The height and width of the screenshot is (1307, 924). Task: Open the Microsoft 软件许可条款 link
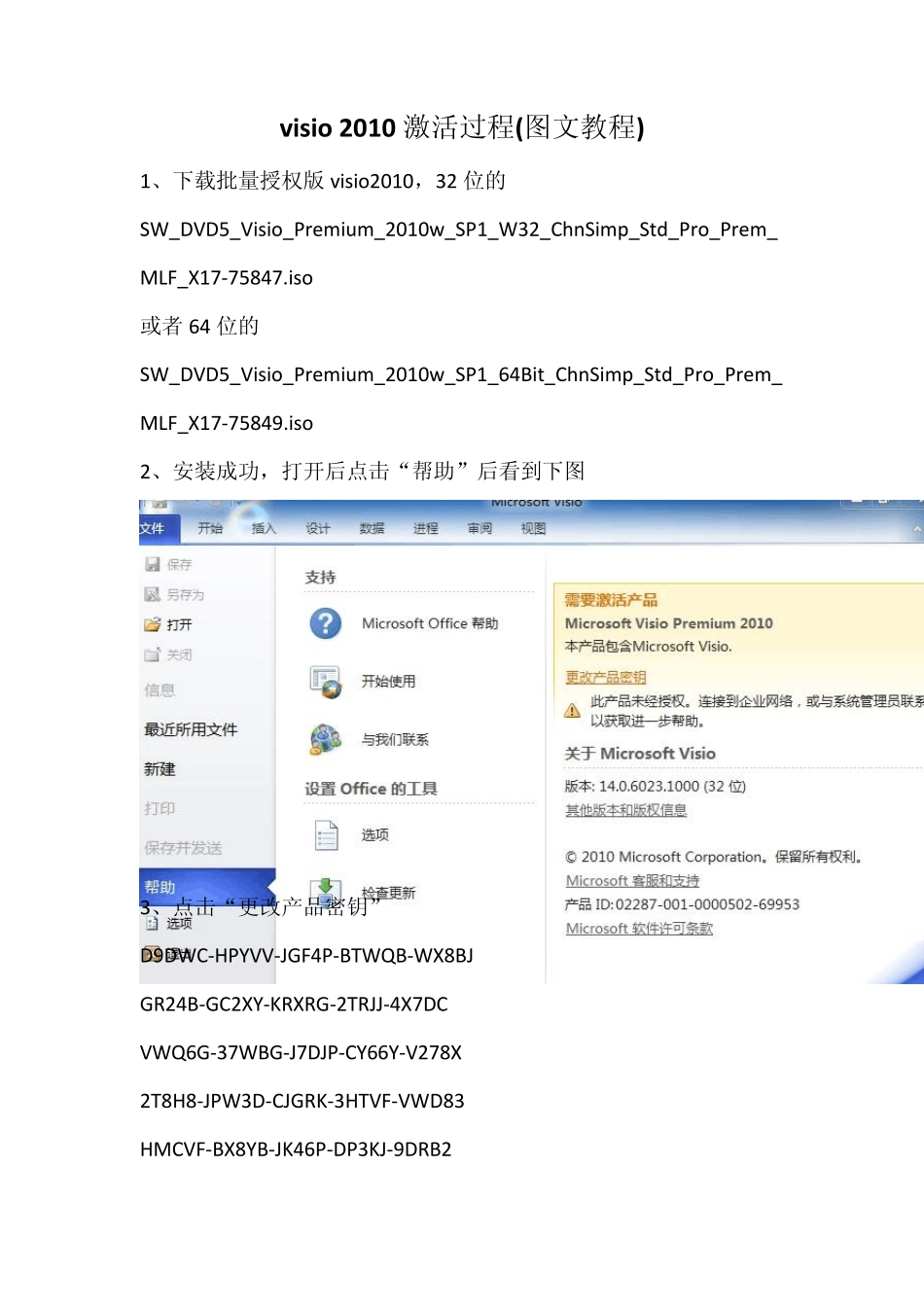pyautogui.click(x=639, y=929)
